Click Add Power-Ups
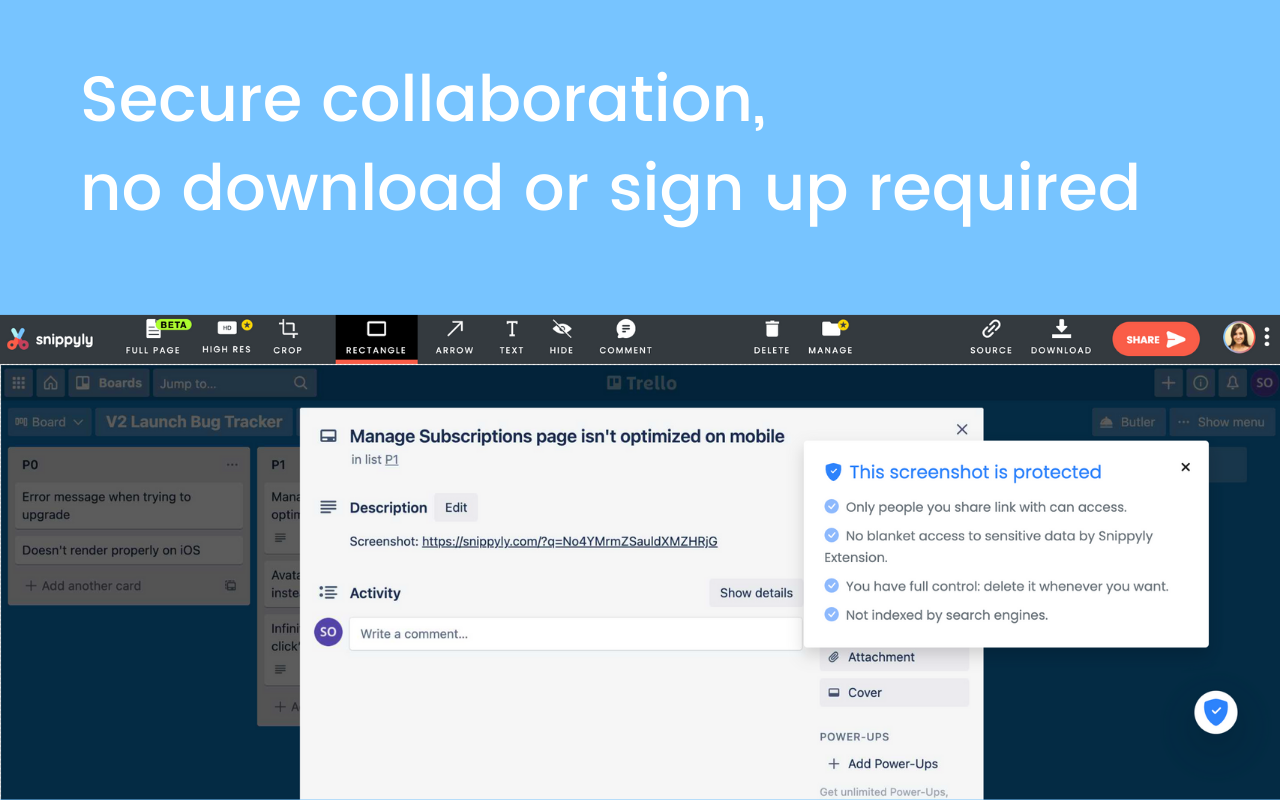This screenshot has height=800, width=1280. 884,764
